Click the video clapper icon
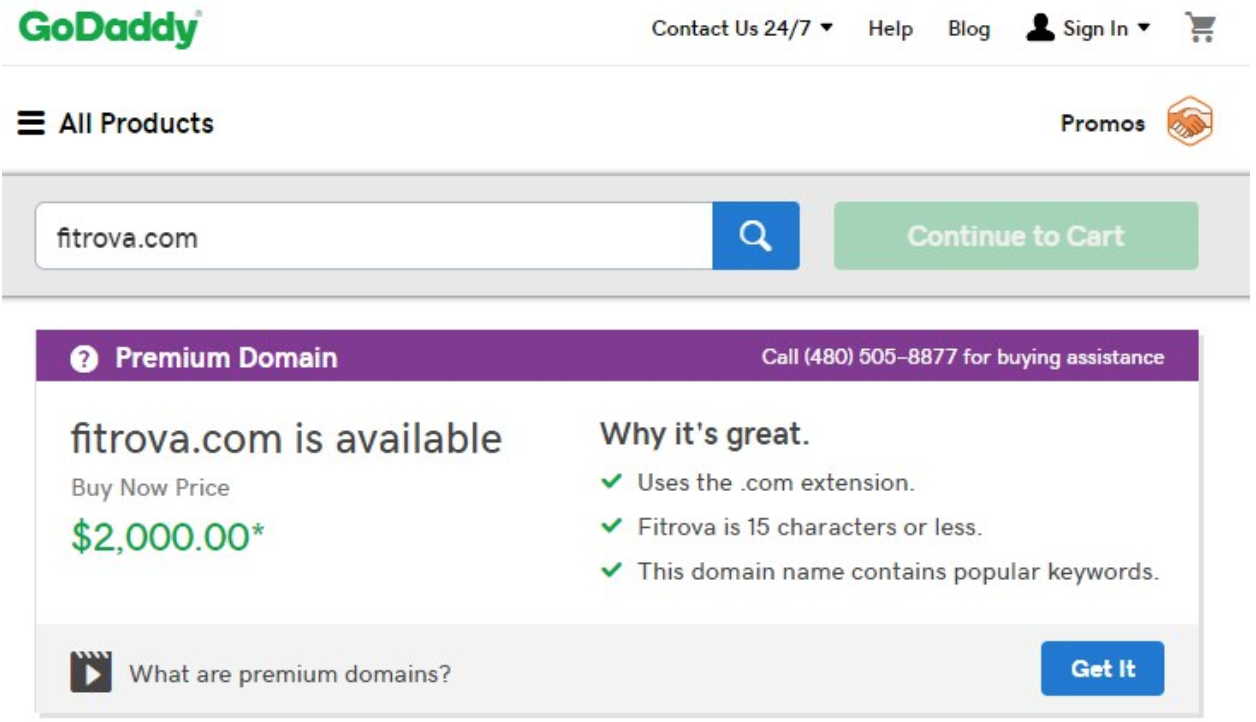1256x722 pixels. 90,672
